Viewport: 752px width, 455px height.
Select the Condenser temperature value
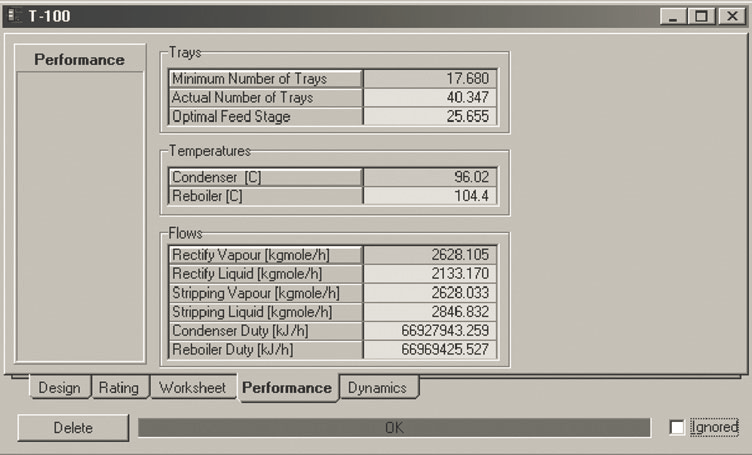[430, 177]
